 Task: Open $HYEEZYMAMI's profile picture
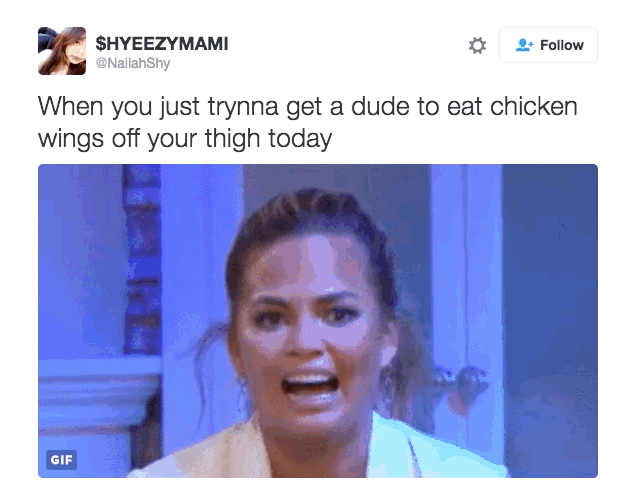point(62,51)
